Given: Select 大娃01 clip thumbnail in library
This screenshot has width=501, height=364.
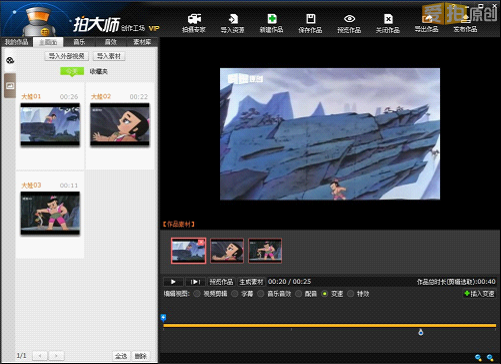Looking at the screenshot, I should (x=50, y=124).
